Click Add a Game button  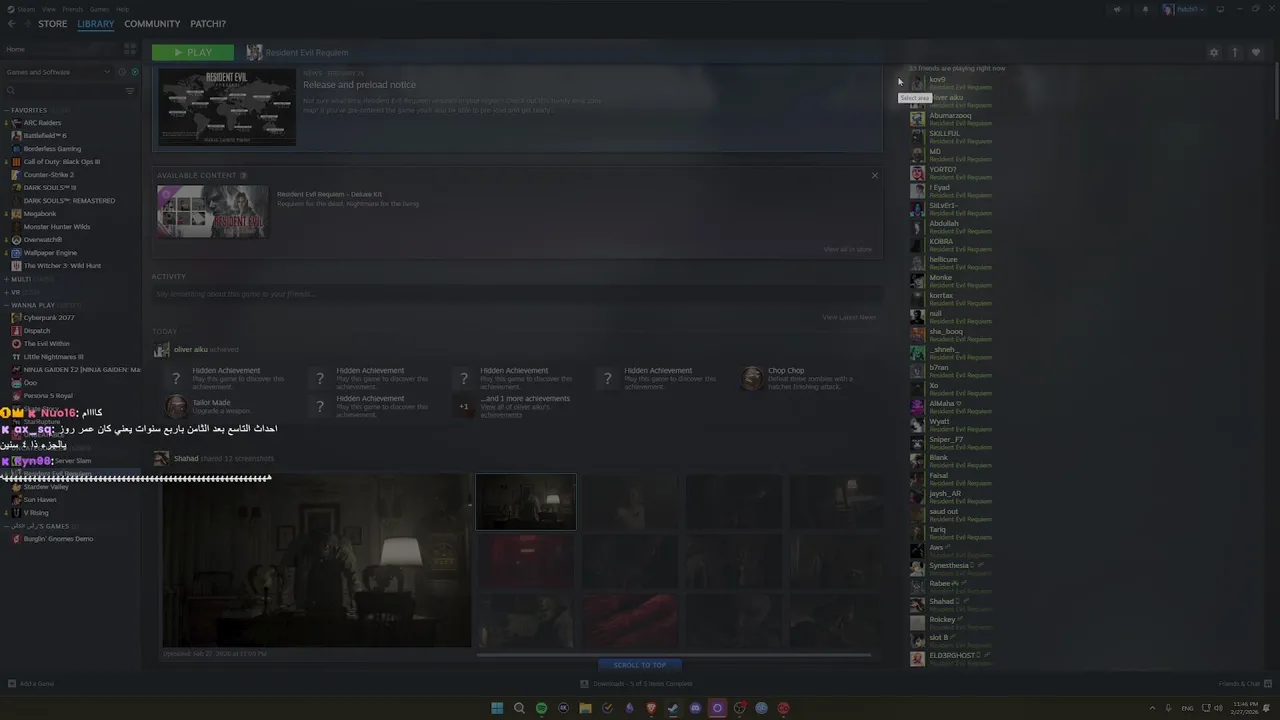[31, 684]
